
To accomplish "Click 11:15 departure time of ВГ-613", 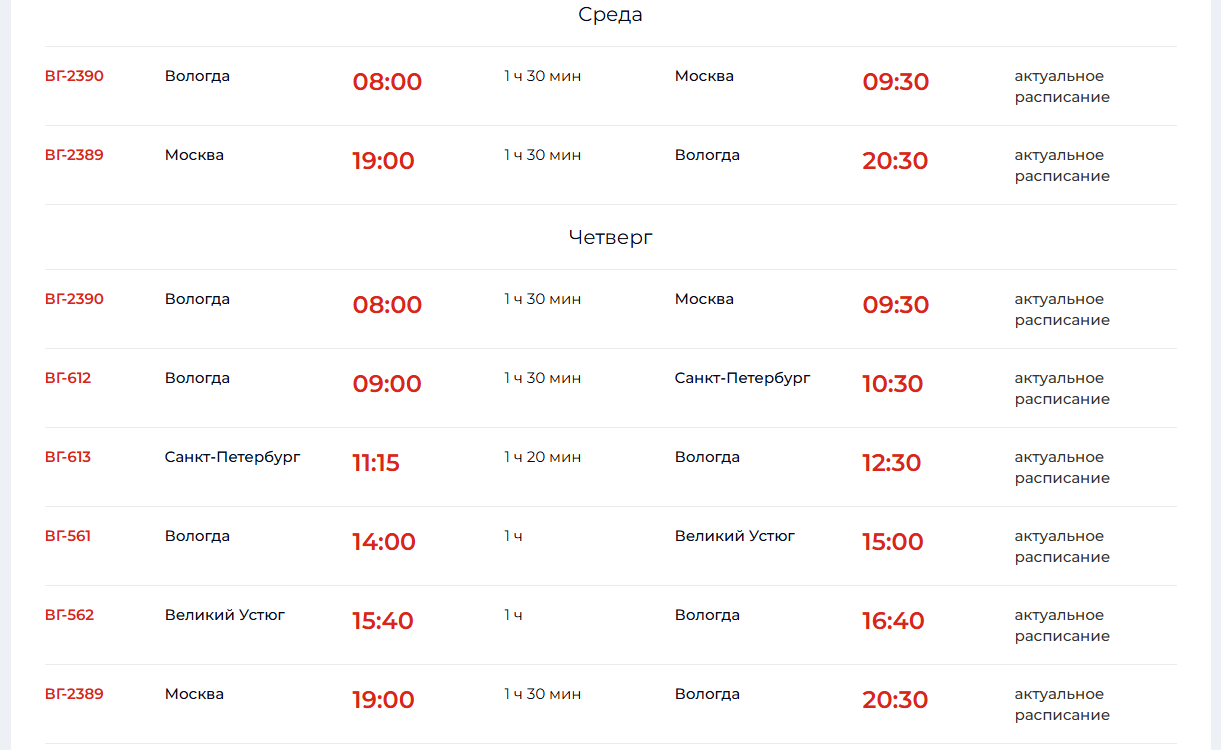I will pos(376,463).
